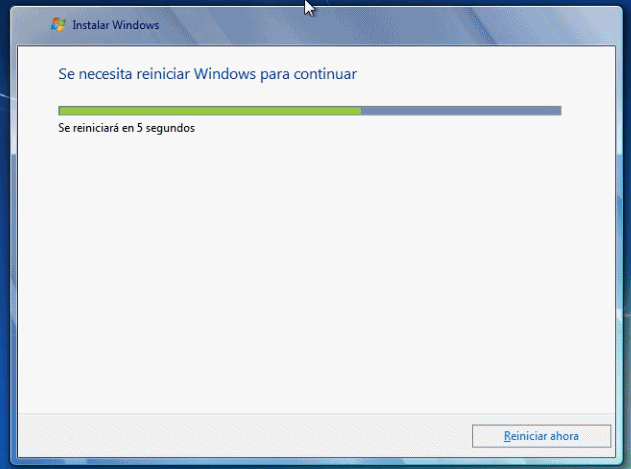Viewport: 631px width, 469px height.
Task: Click the green filled portion of progress bar
Action: tap(210, 110)
